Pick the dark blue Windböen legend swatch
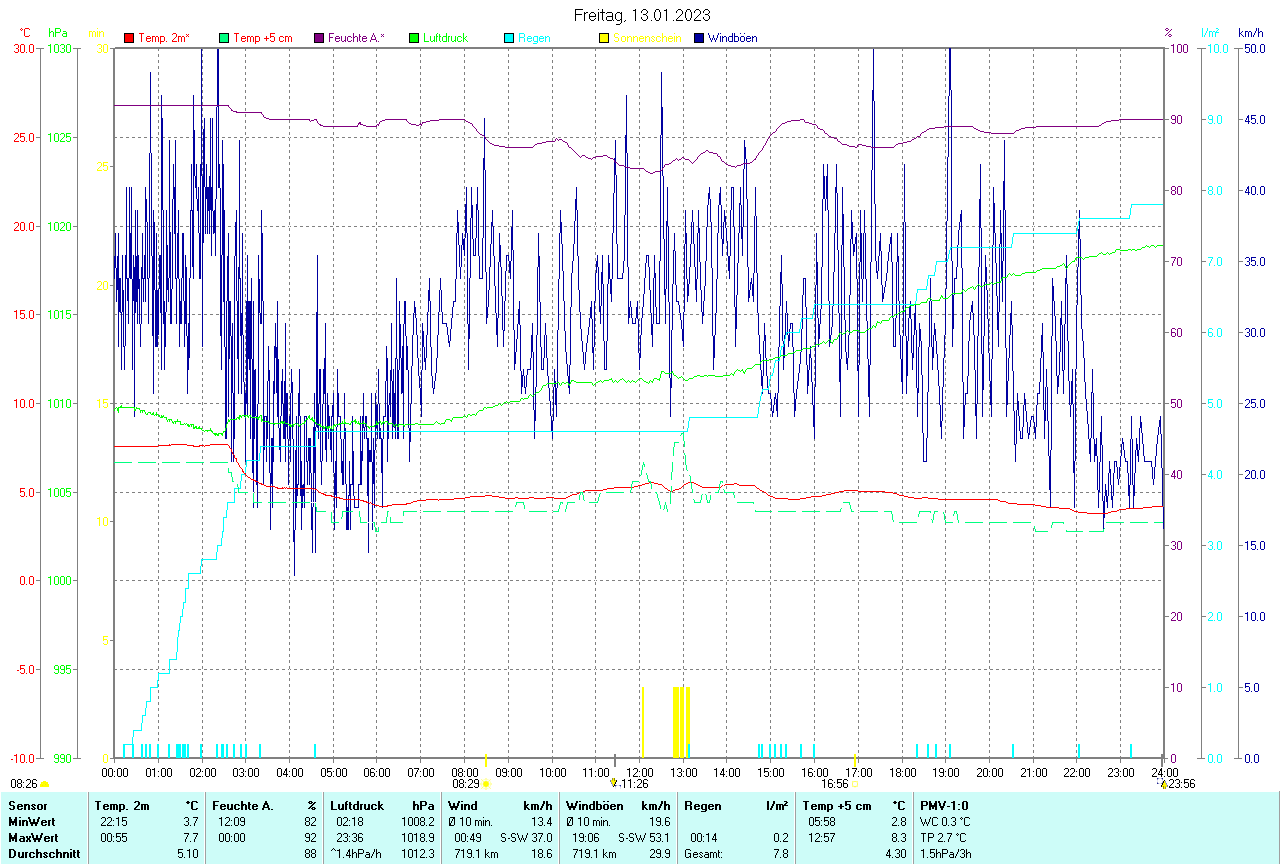 point(699,38)
